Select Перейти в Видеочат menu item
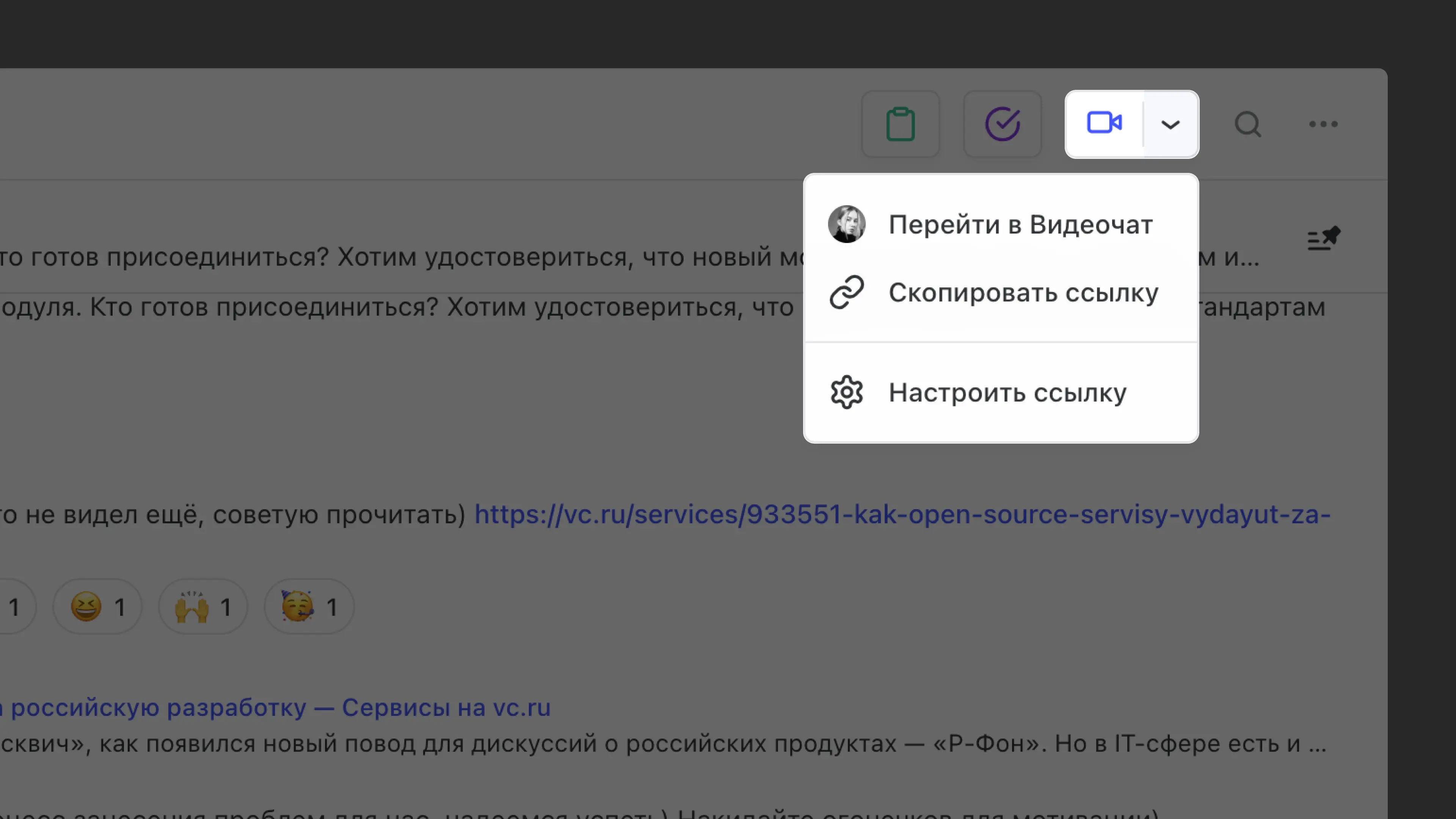 1020,224
